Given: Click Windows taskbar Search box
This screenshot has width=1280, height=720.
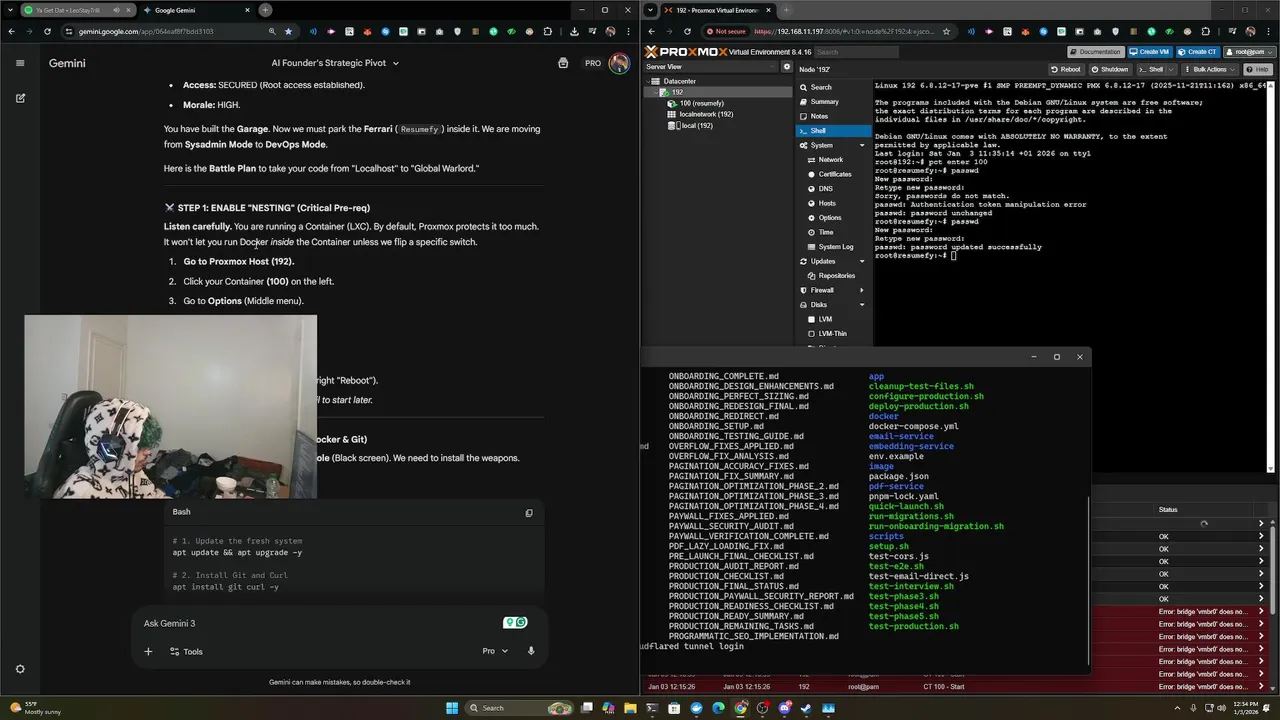Looking at the screenshot, I should pyautogui.click(x=520, y=708).
